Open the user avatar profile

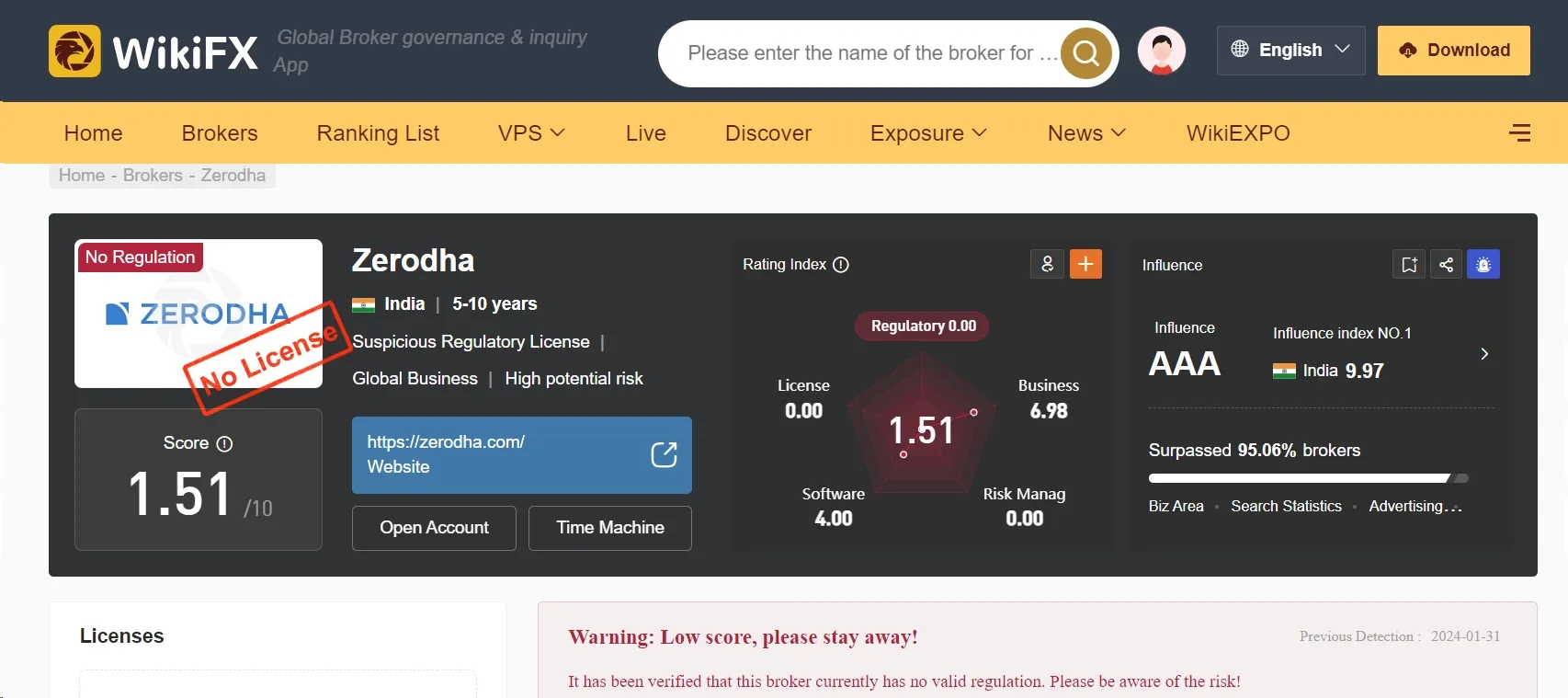point(1162,51)
